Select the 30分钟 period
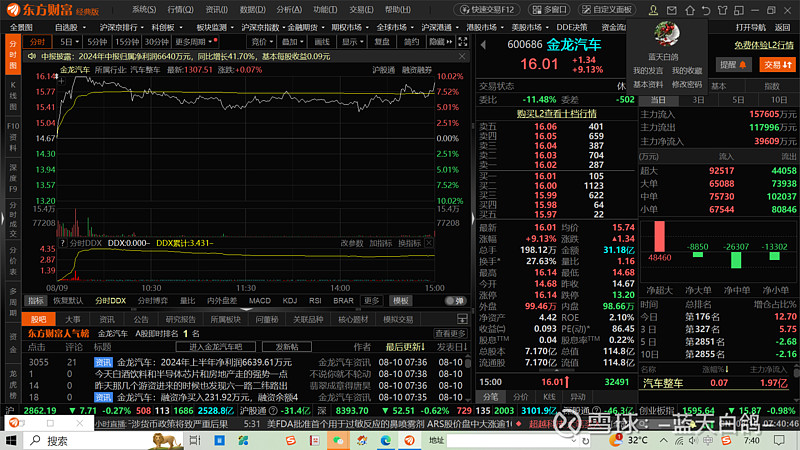 [x=157, y=42]
